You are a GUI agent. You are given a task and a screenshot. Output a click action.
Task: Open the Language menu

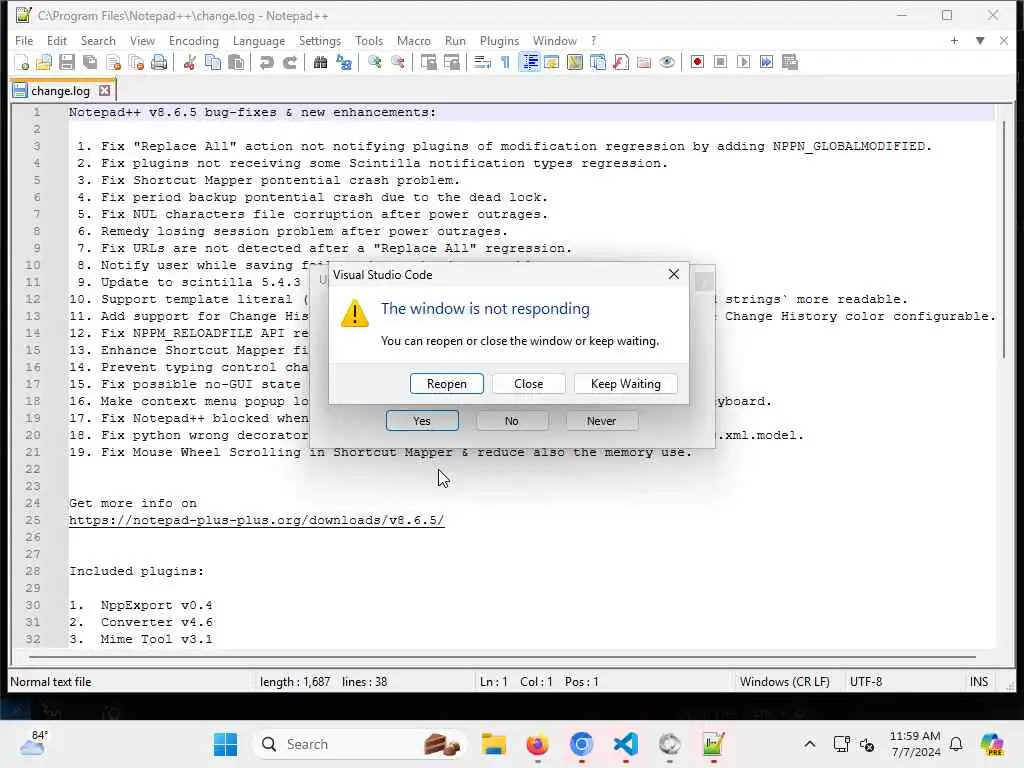tap(259, 40)
